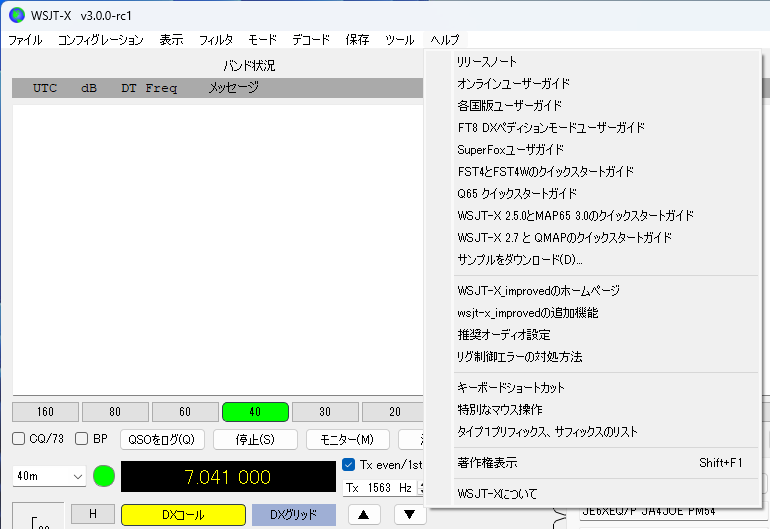Select 著作権表示 menu entry
Screen dimensions: 770x529
click(593, 463)
